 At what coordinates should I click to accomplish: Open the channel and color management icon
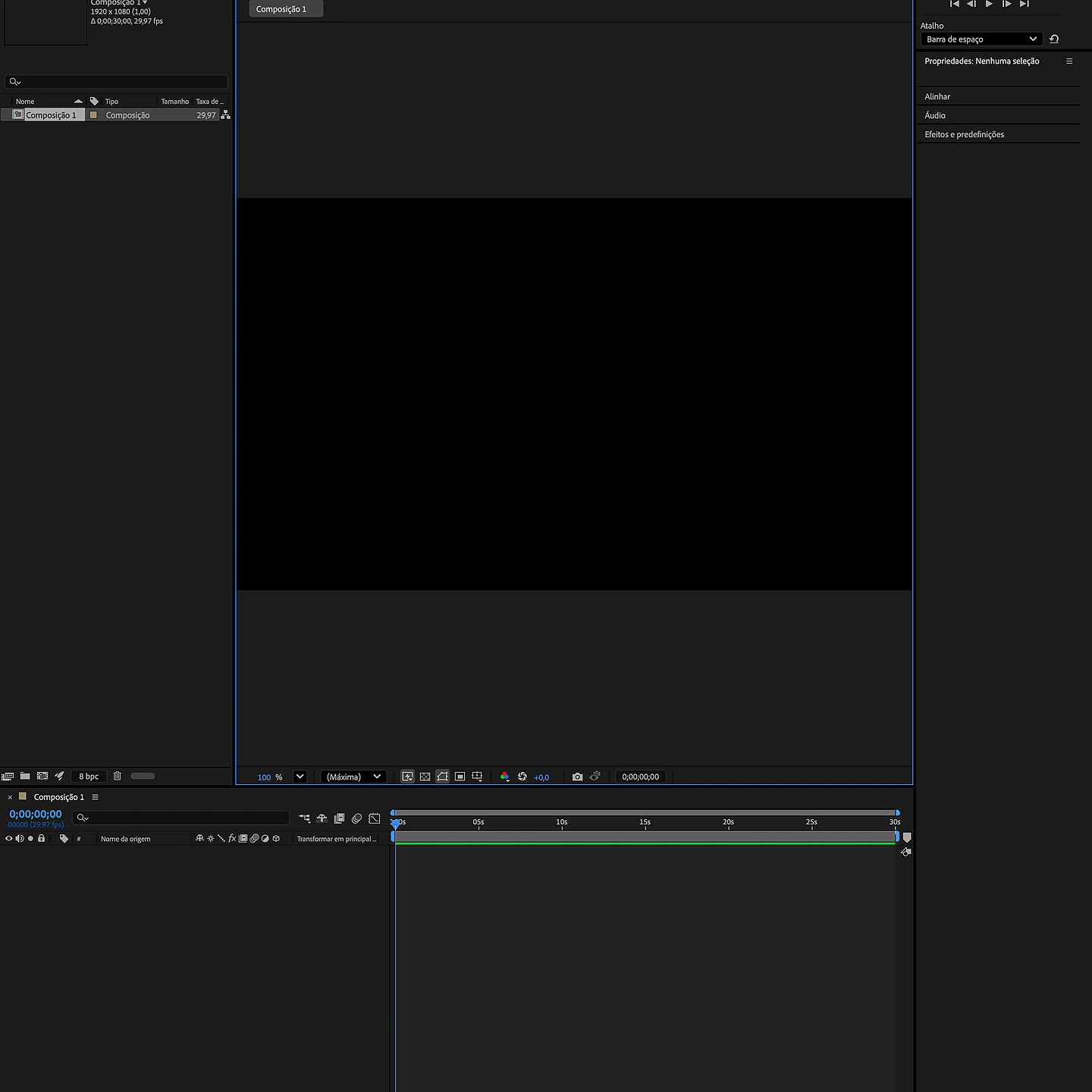pyautogui.click(x=504, y=777)
